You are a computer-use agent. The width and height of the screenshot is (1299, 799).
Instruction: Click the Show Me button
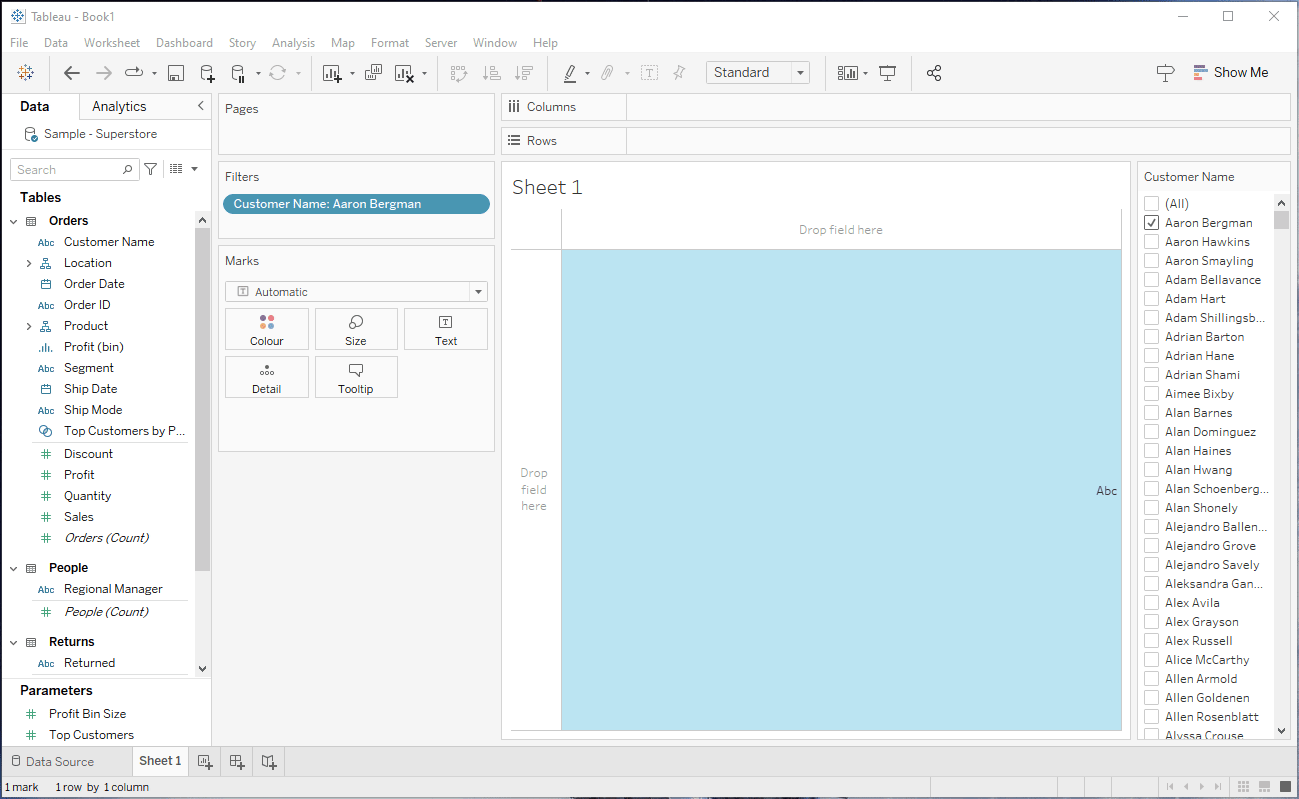[x=1230, y=73]
